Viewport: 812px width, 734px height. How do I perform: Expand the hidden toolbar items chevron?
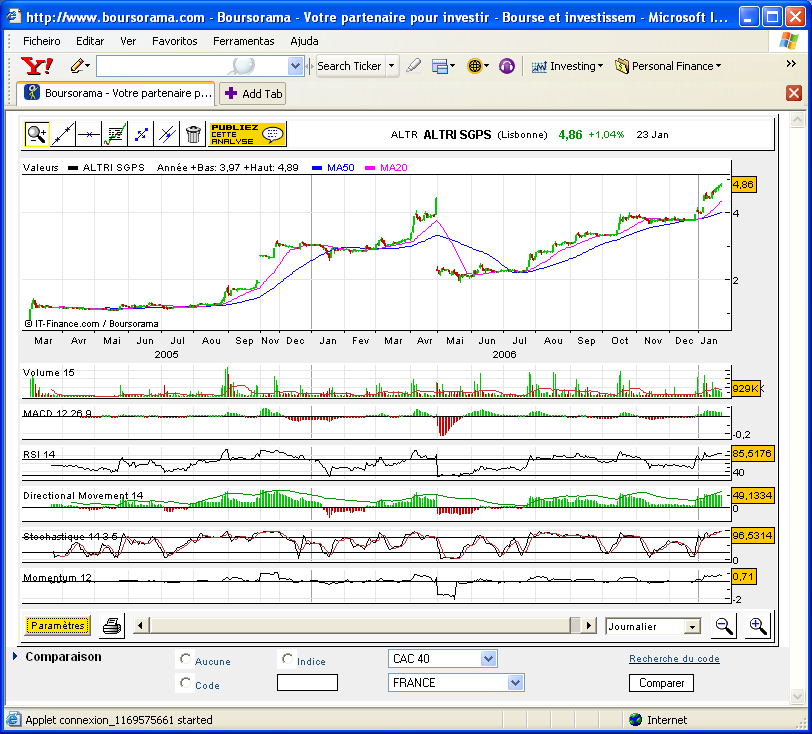tap(791, 64)
